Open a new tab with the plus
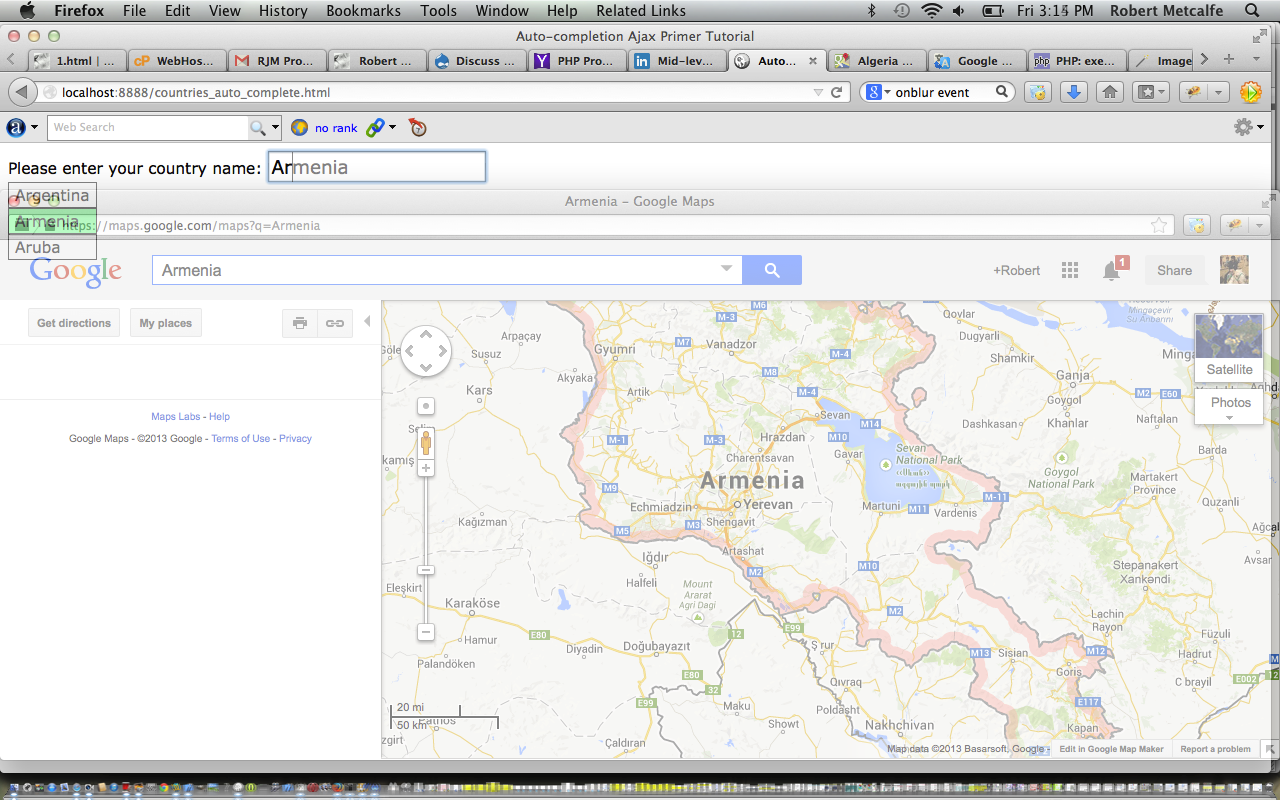This screenshot has width=1280, height=800. [x=1229, y=60]
